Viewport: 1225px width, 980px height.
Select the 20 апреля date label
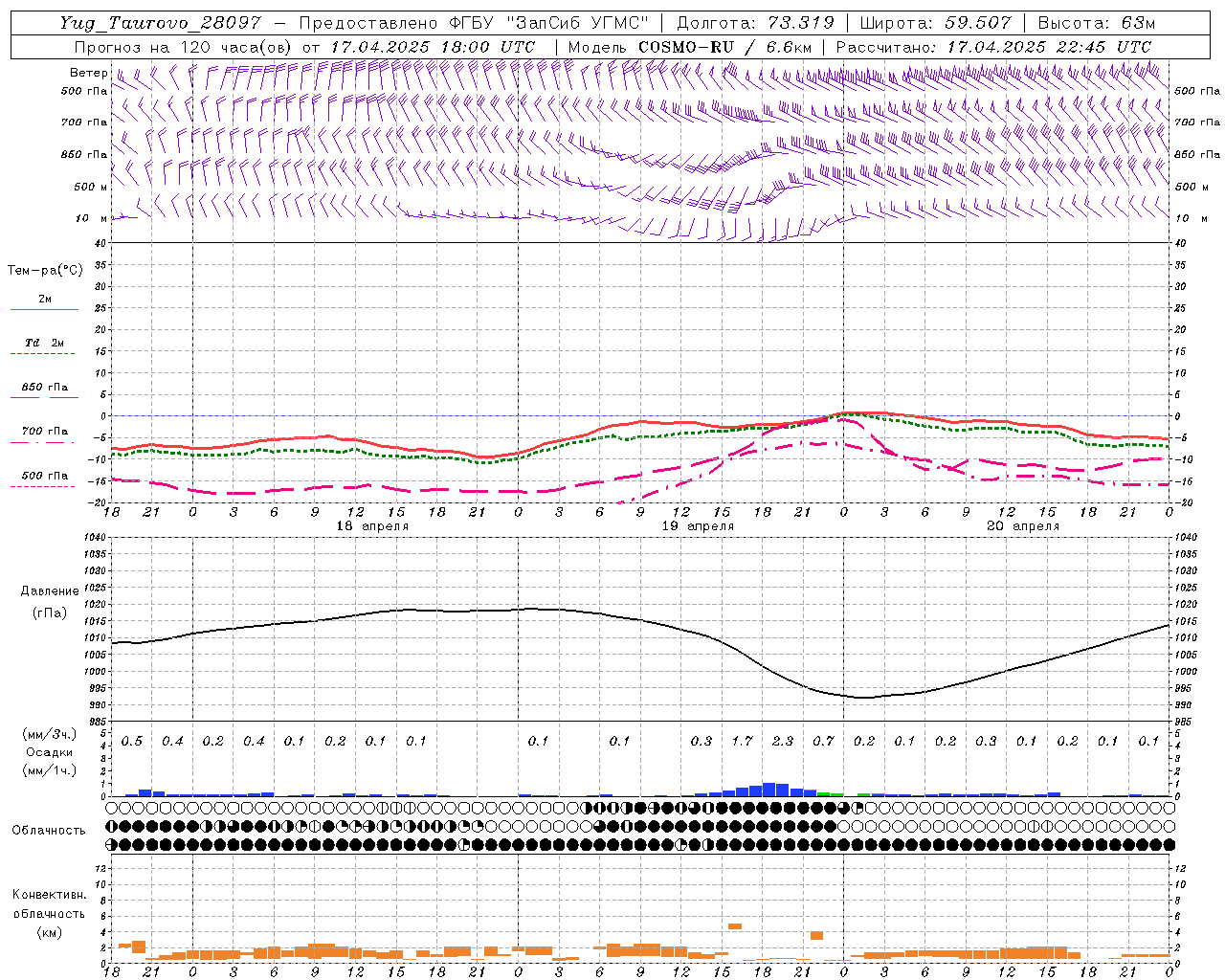point(1023,526)
